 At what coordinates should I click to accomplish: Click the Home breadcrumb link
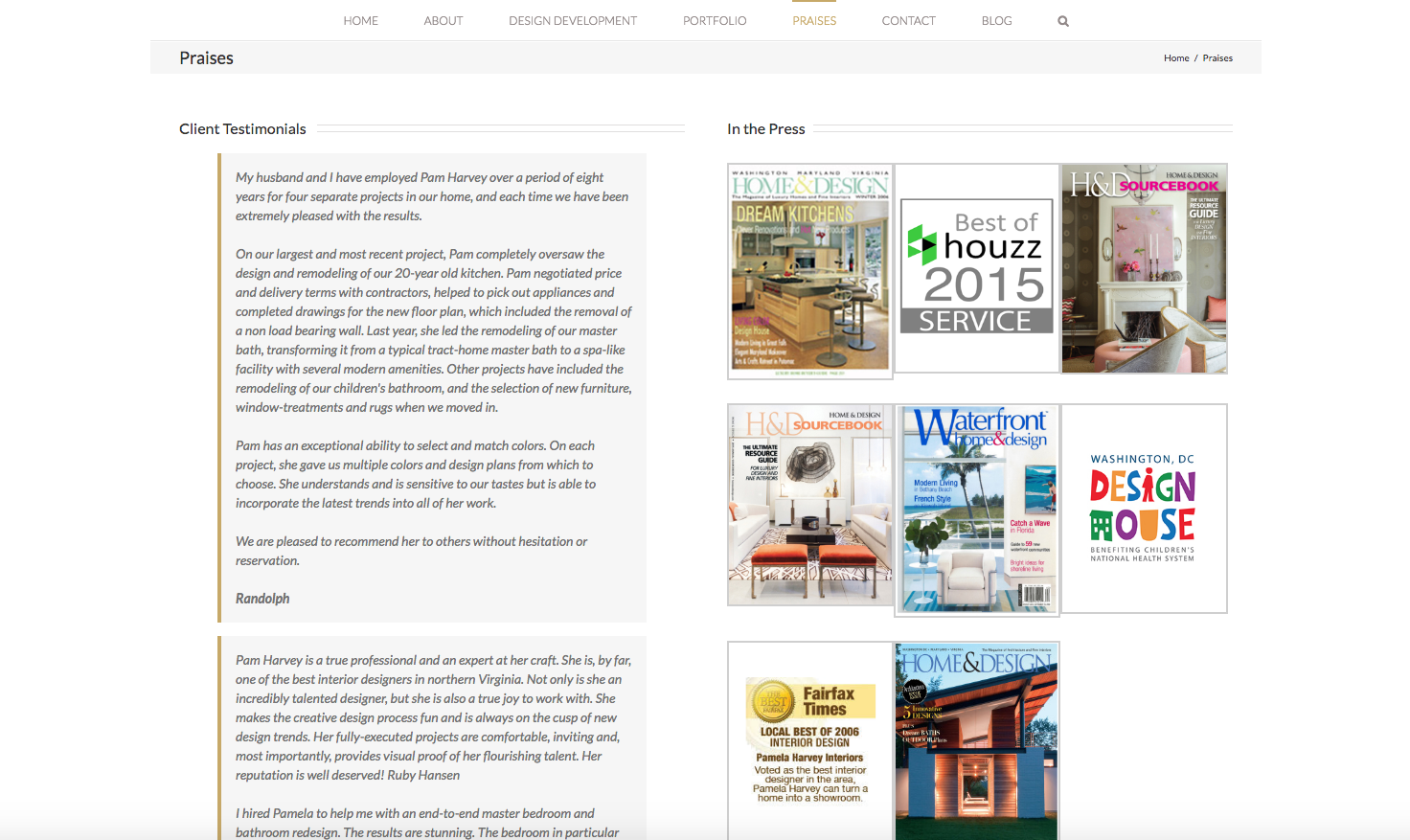(x=1176, y=58)
